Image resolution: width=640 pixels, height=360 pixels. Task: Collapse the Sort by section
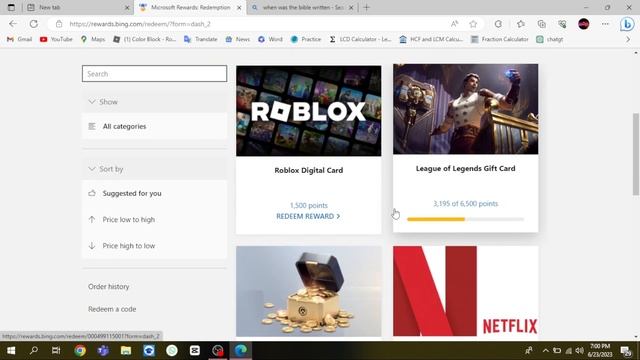tap(154, 169)
